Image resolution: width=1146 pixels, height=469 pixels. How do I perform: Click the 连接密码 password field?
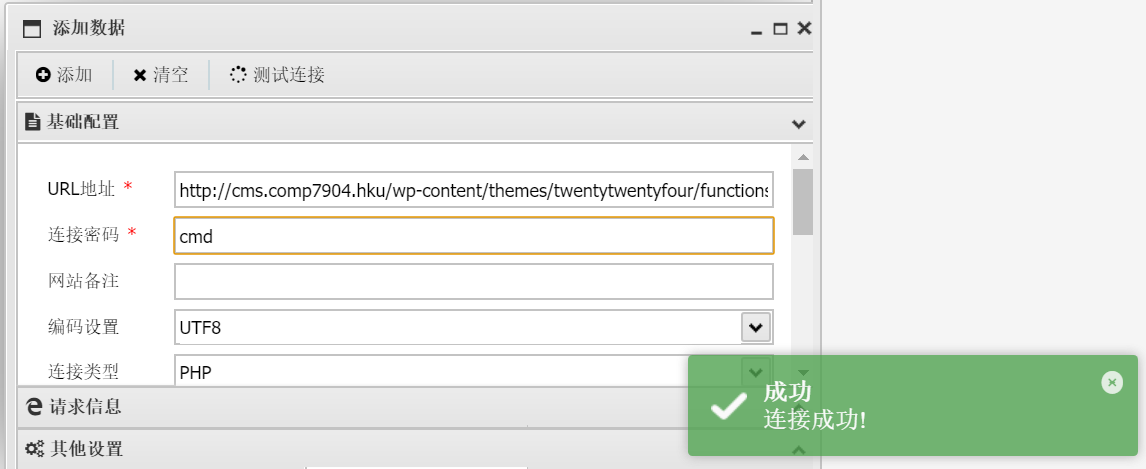point(472,236)
